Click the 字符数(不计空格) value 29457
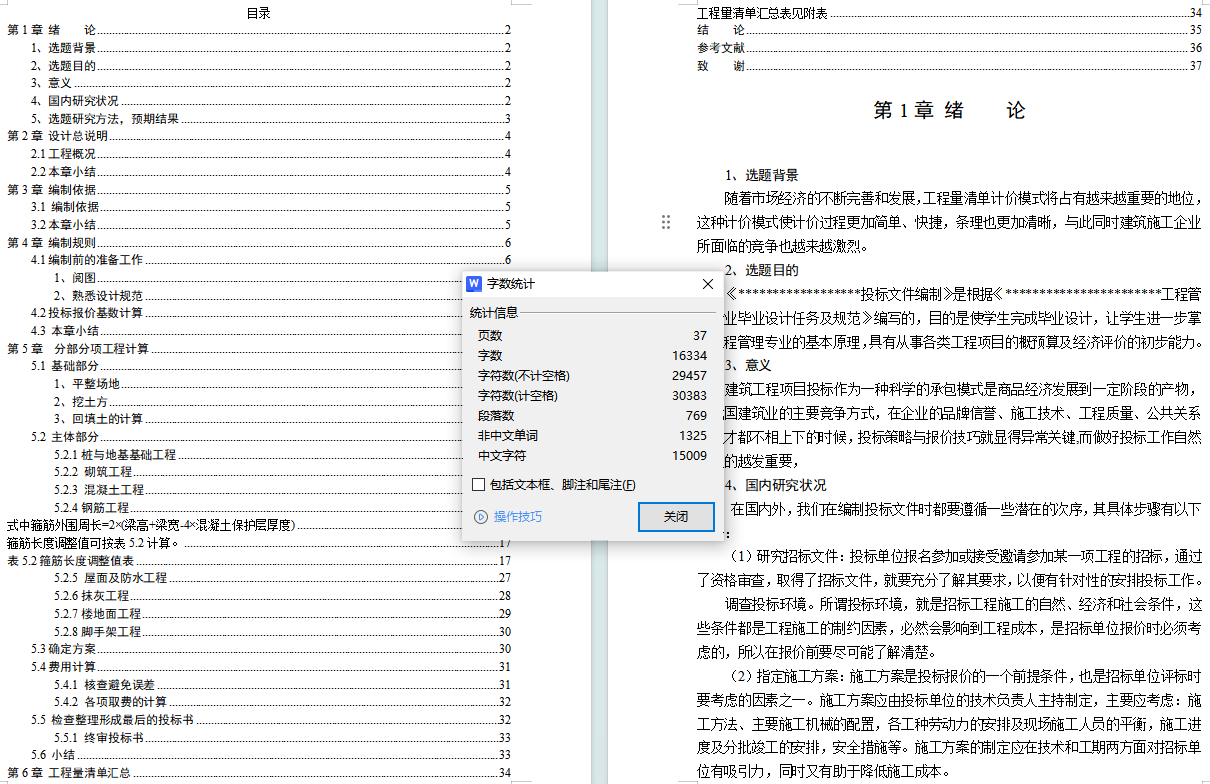The width and height of the screenshot is (1210, 784). coord(690,376)
